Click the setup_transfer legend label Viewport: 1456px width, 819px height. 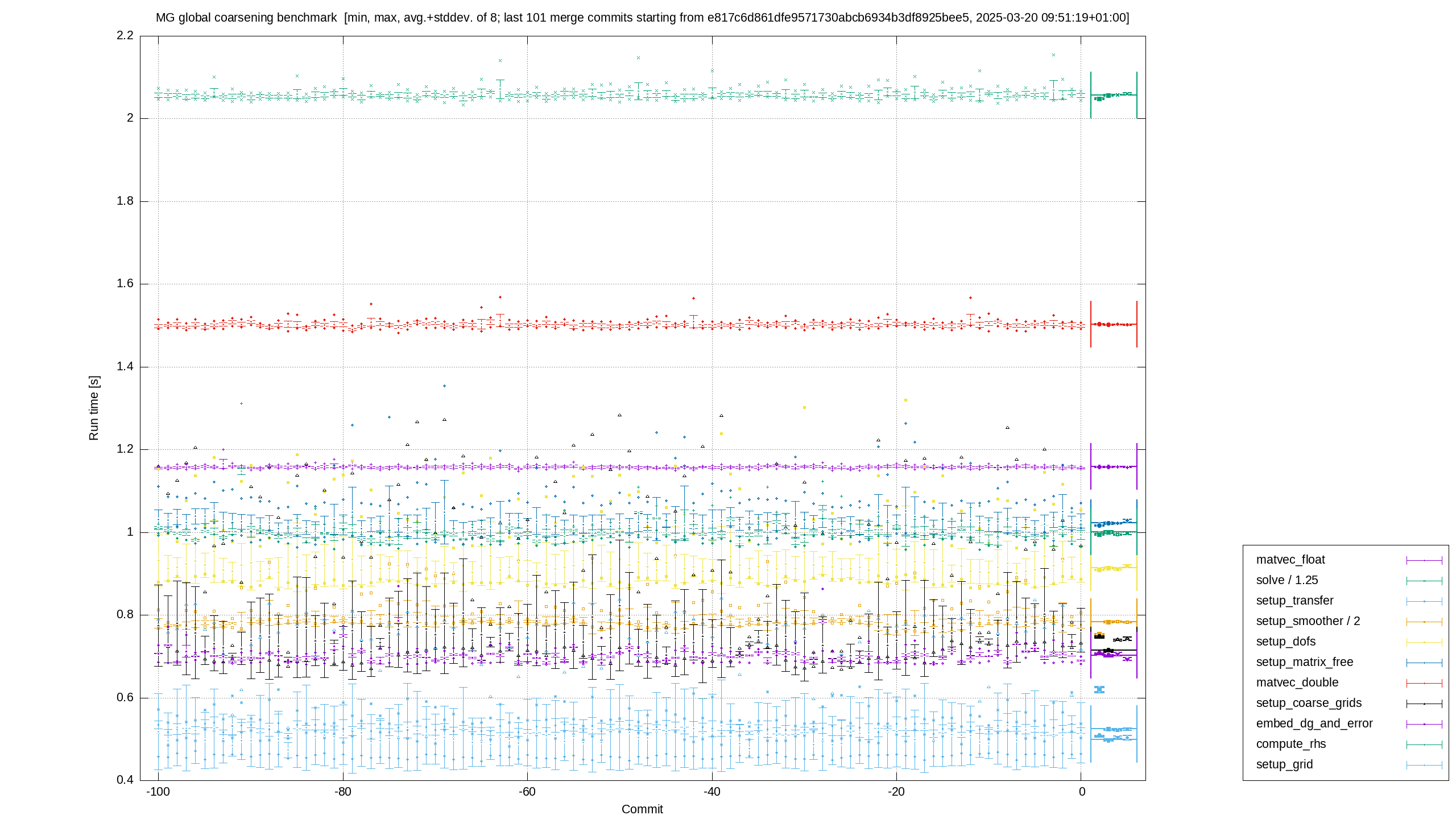tap(1295, 601)
